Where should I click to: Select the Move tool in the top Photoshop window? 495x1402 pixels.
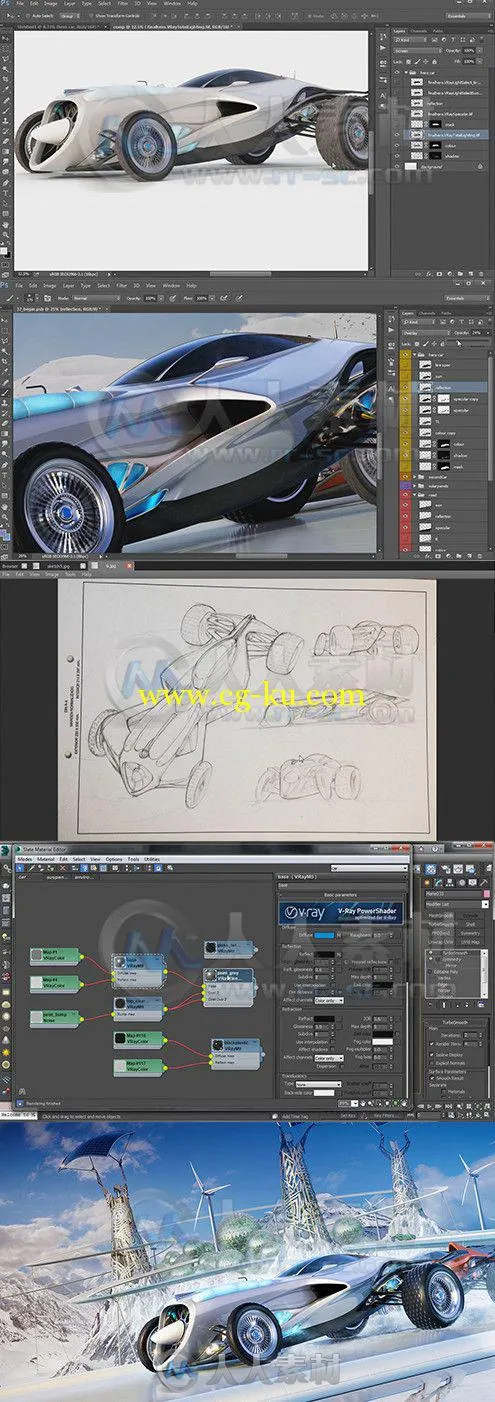coord(5,38)
